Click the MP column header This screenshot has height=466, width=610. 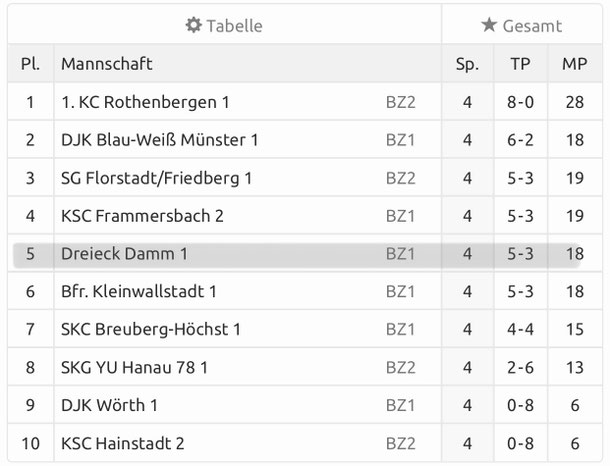point(574,64)
